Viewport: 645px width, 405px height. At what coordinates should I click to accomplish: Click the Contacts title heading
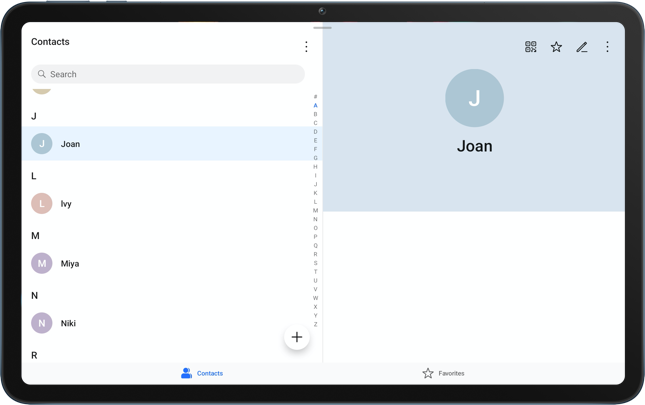tap(50, 42)
